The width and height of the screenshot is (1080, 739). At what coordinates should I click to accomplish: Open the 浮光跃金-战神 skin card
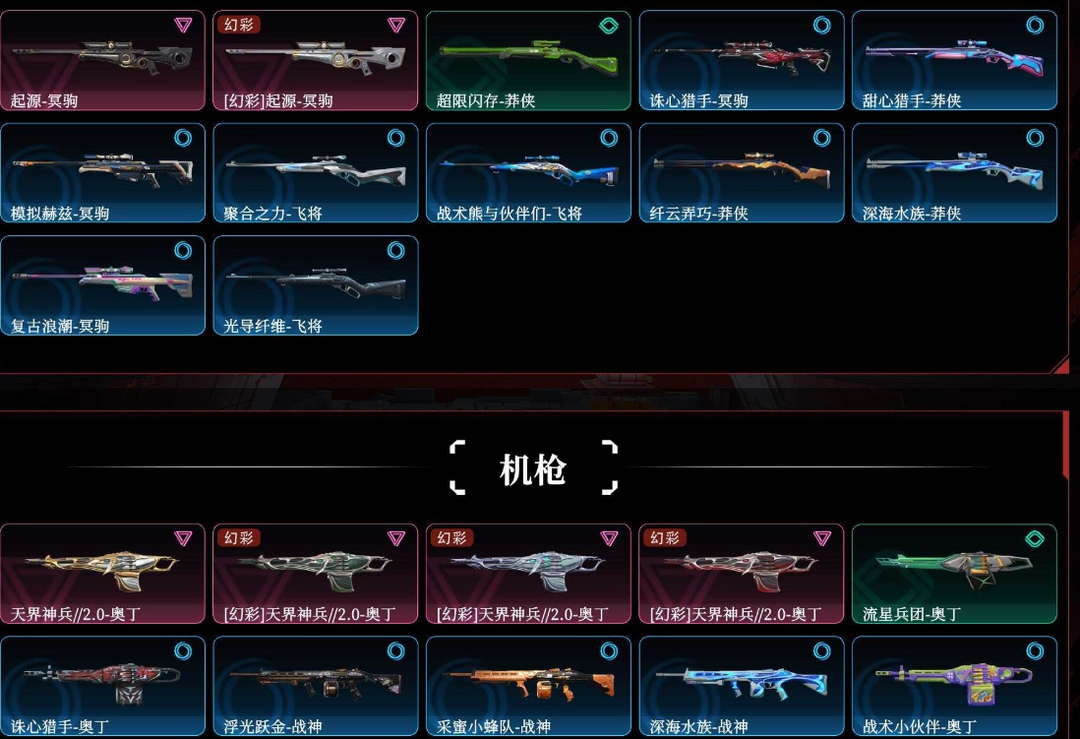(x=315, y=686)
